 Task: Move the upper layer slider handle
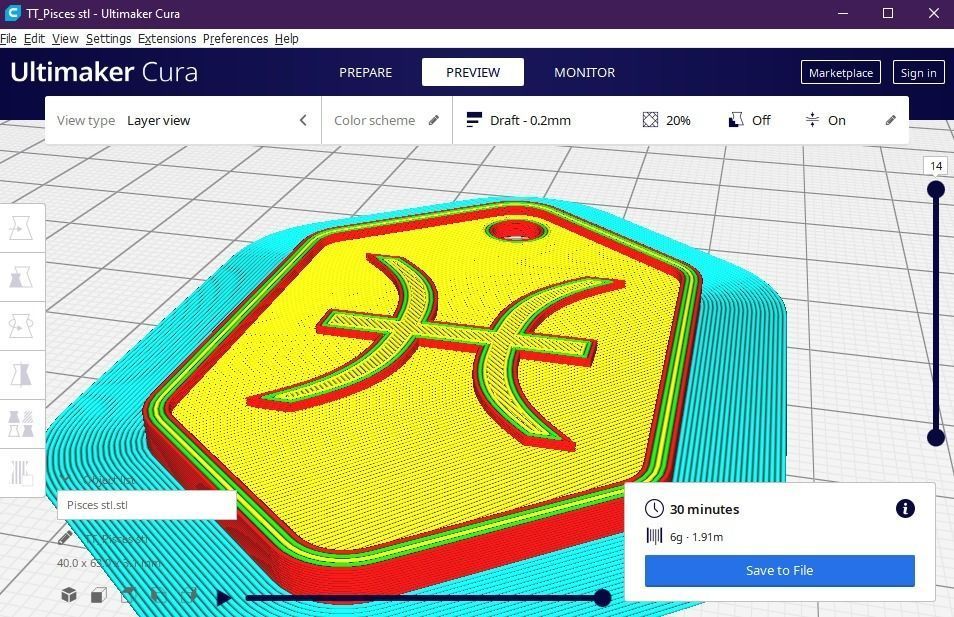pyautogui.click(x=936, y=190)
